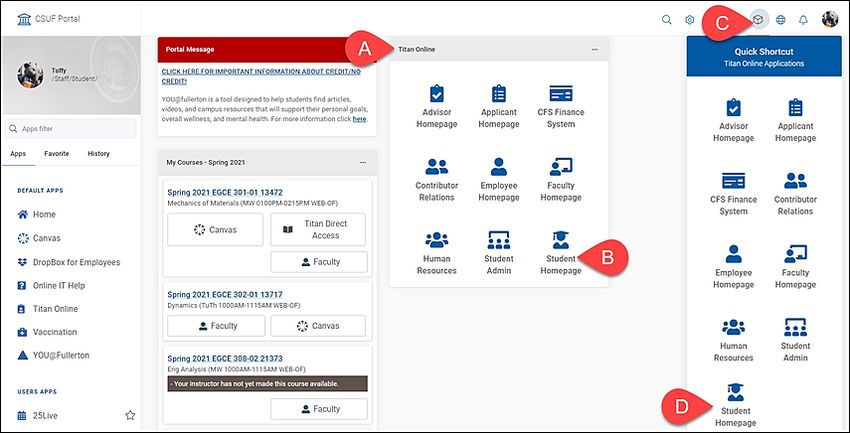
Task: Switch to the Apps tab
Action: pyautogui.click(x=18, y=154)
